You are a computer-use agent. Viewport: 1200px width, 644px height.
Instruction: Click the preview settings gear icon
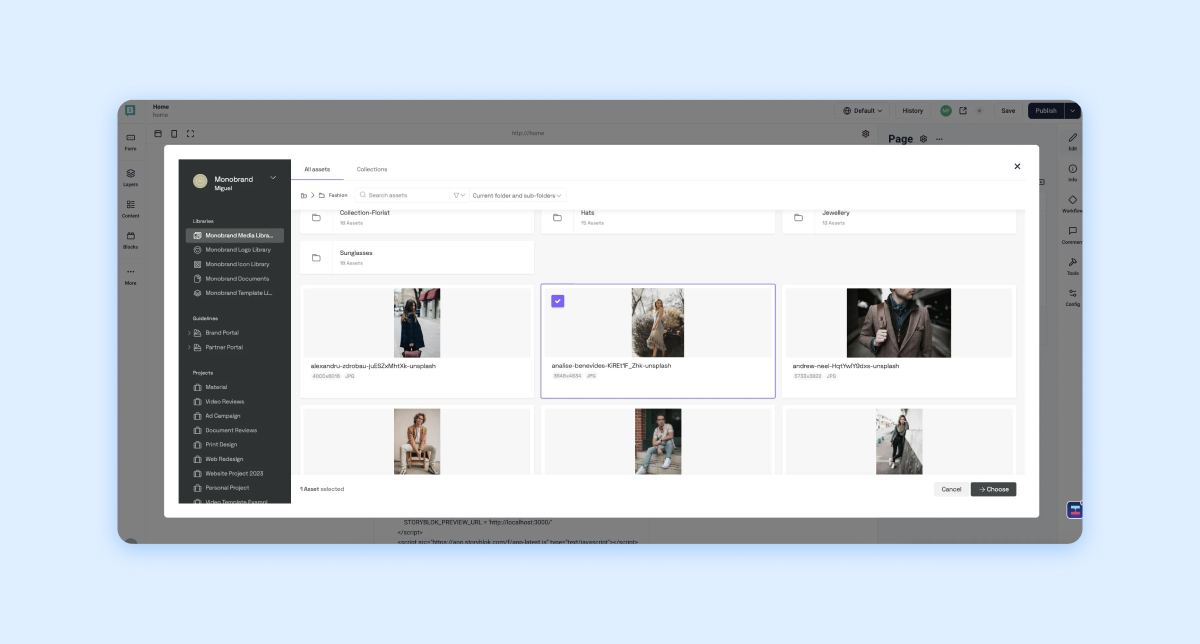pos(866,133)
